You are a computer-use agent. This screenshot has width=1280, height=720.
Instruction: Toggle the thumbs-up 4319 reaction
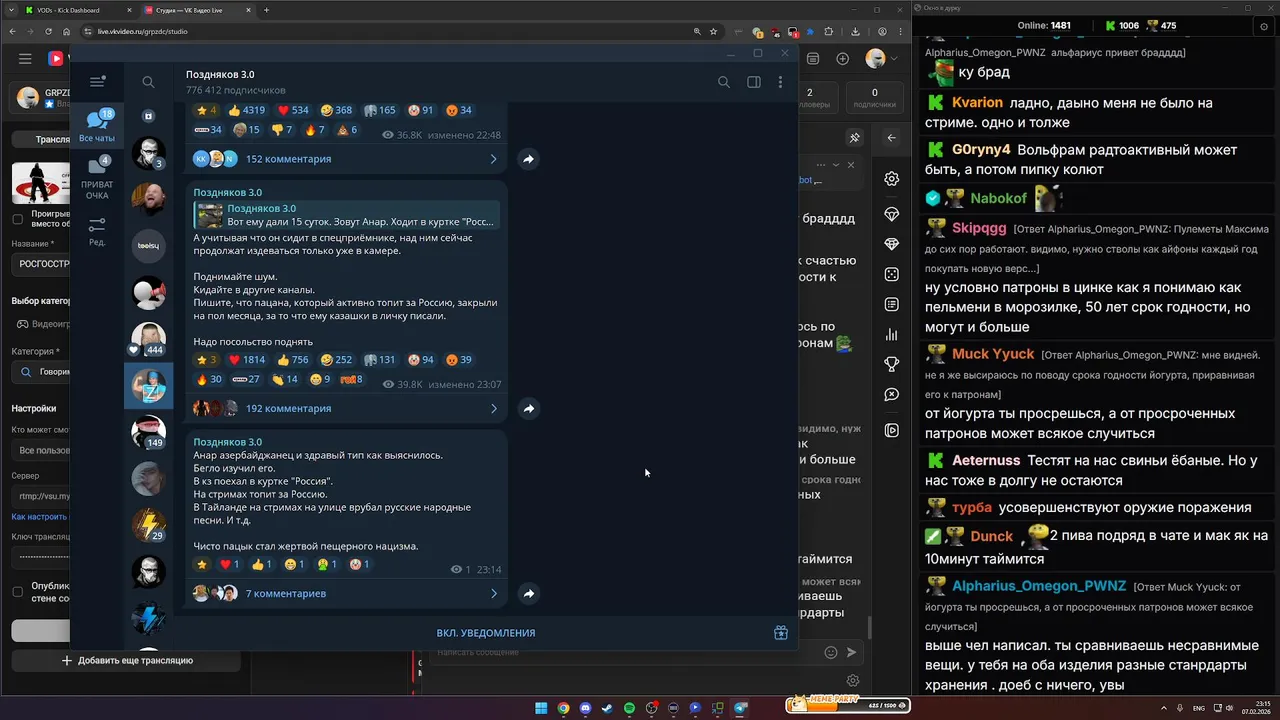(x=246, y=110)
